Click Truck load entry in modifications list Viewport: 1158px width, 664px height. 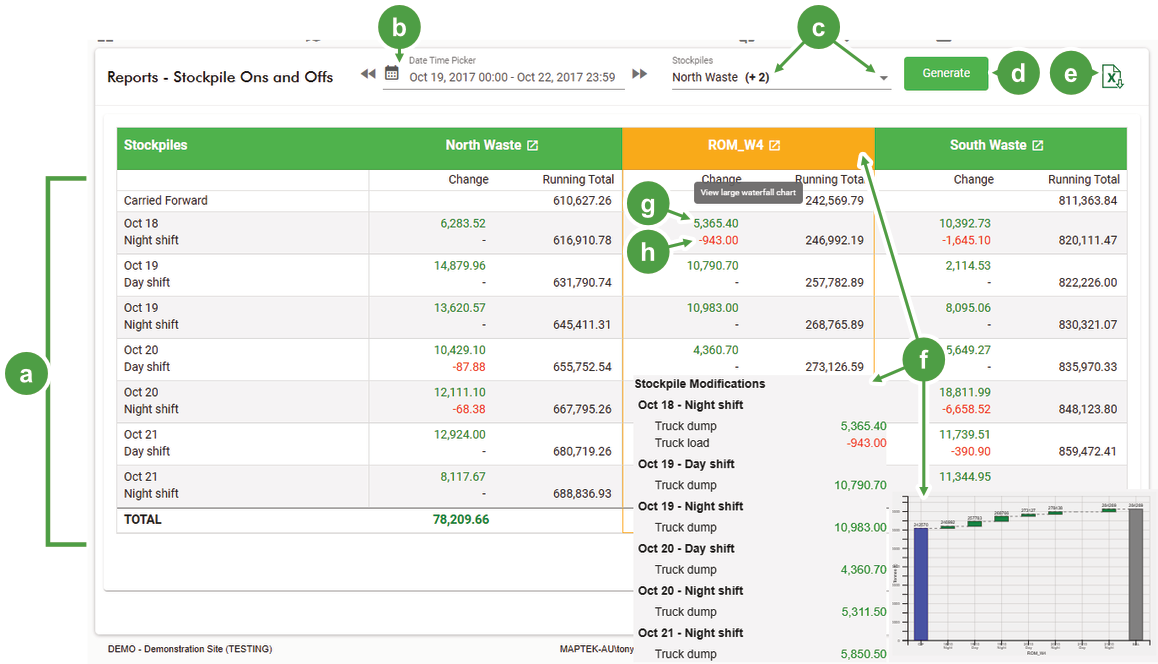(x=682, y=443)
